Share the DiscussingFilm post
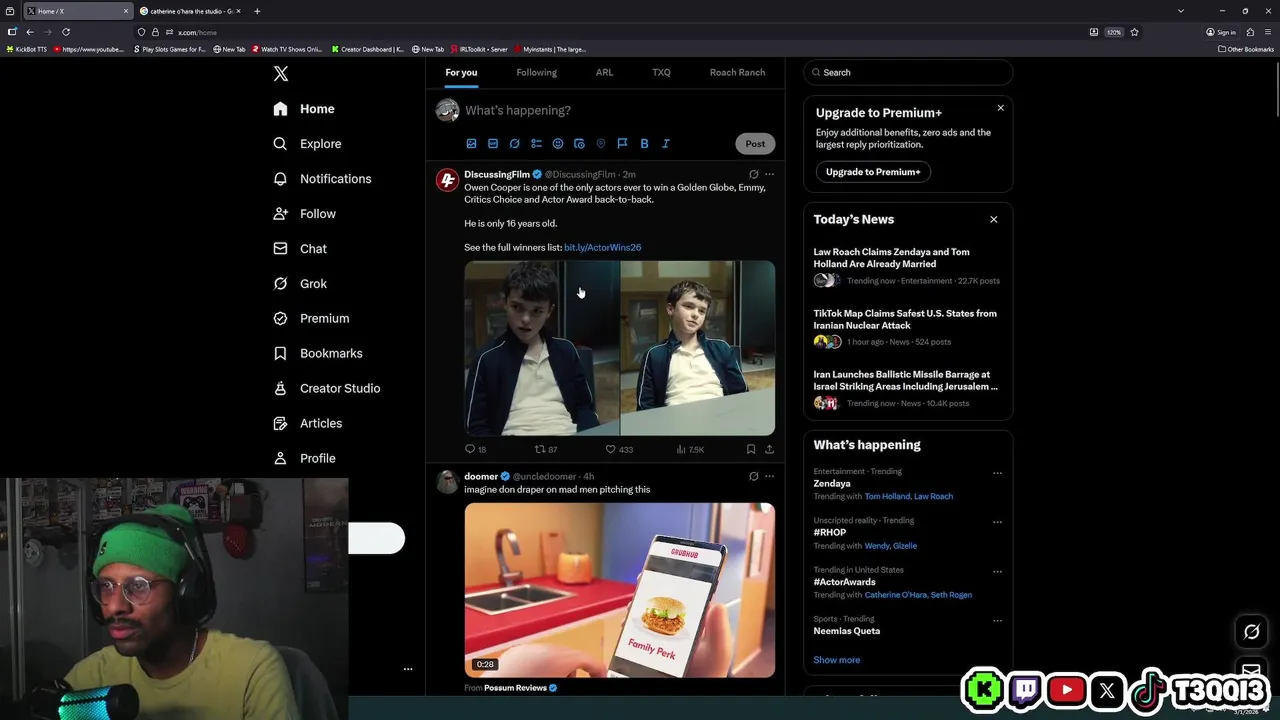1280x720 pixels. 769,449
